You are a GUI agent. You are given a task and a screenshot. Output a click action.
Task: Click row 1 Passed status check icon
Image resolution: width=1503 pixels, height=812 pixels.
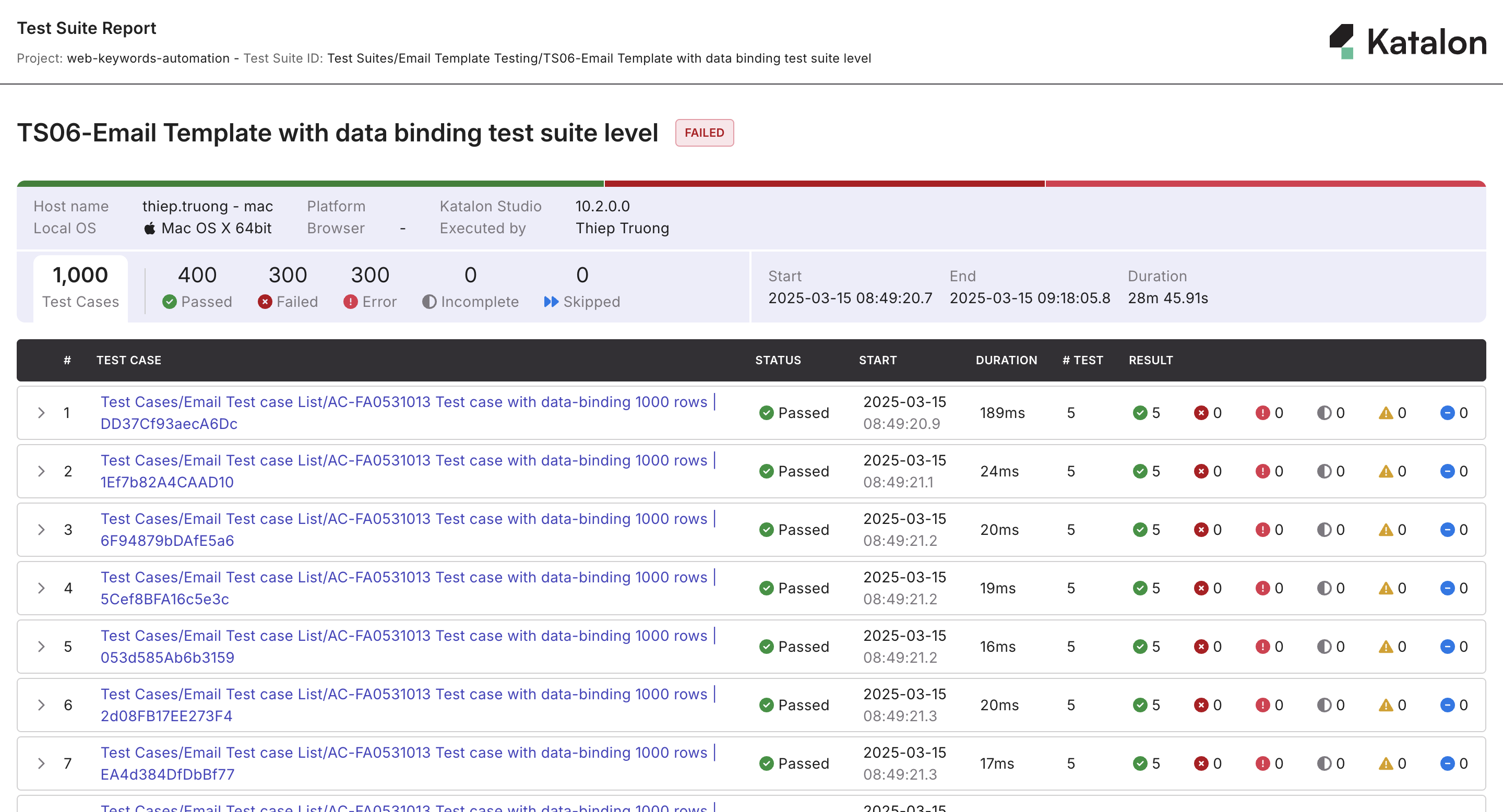tap(767, 413)
